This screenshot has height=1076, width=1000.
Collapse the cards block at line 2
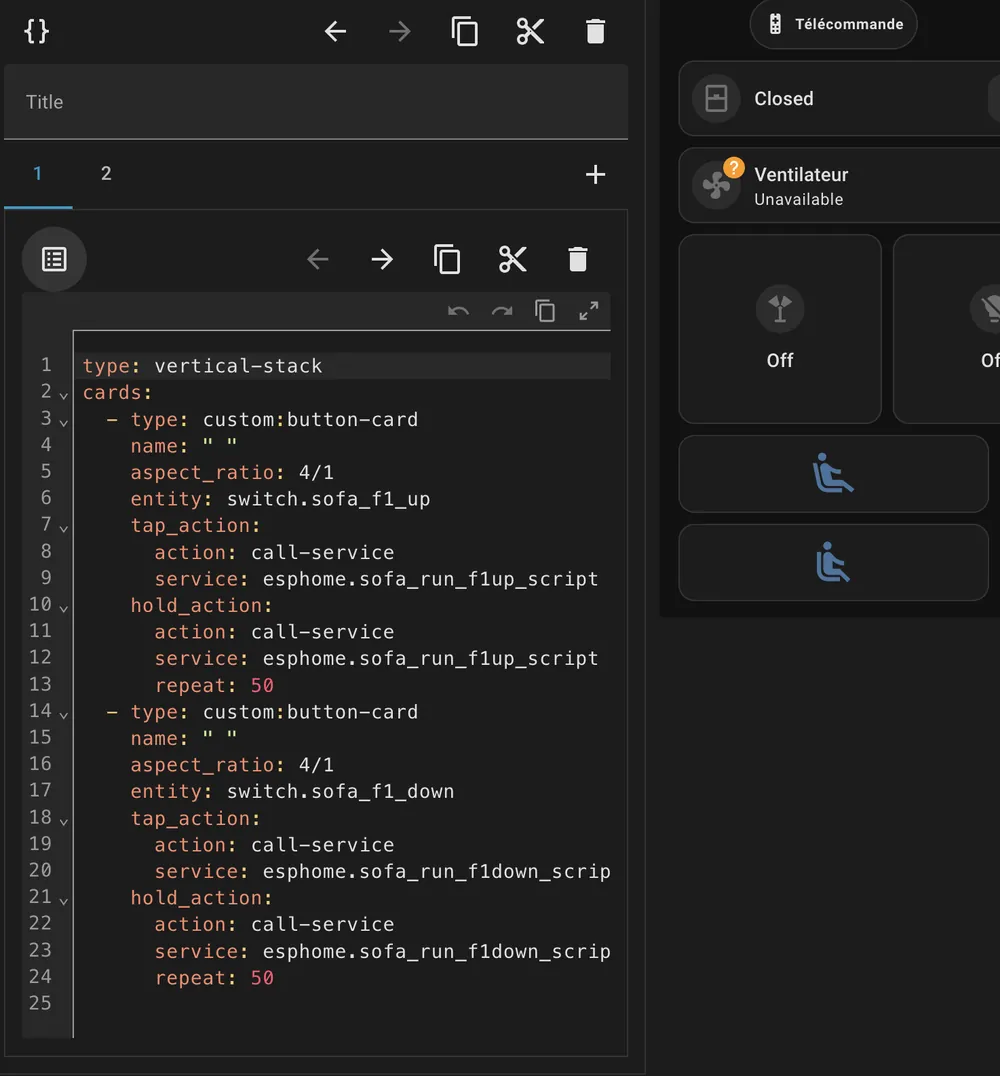63,396
